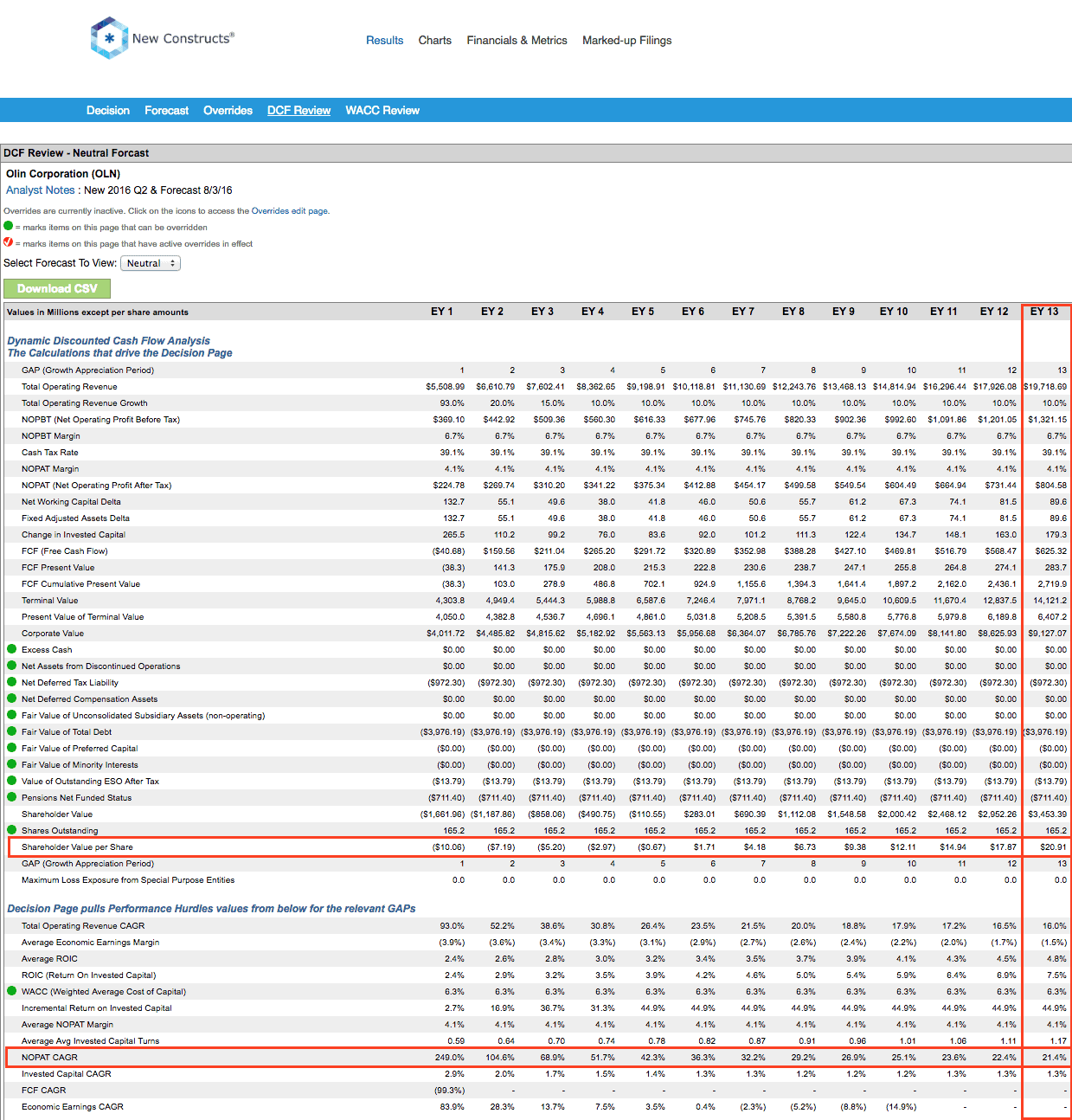The height and width of the screenshot is (1120, 1072).
Task: Follow the Overrides edit page link
Action: [289, 211]
